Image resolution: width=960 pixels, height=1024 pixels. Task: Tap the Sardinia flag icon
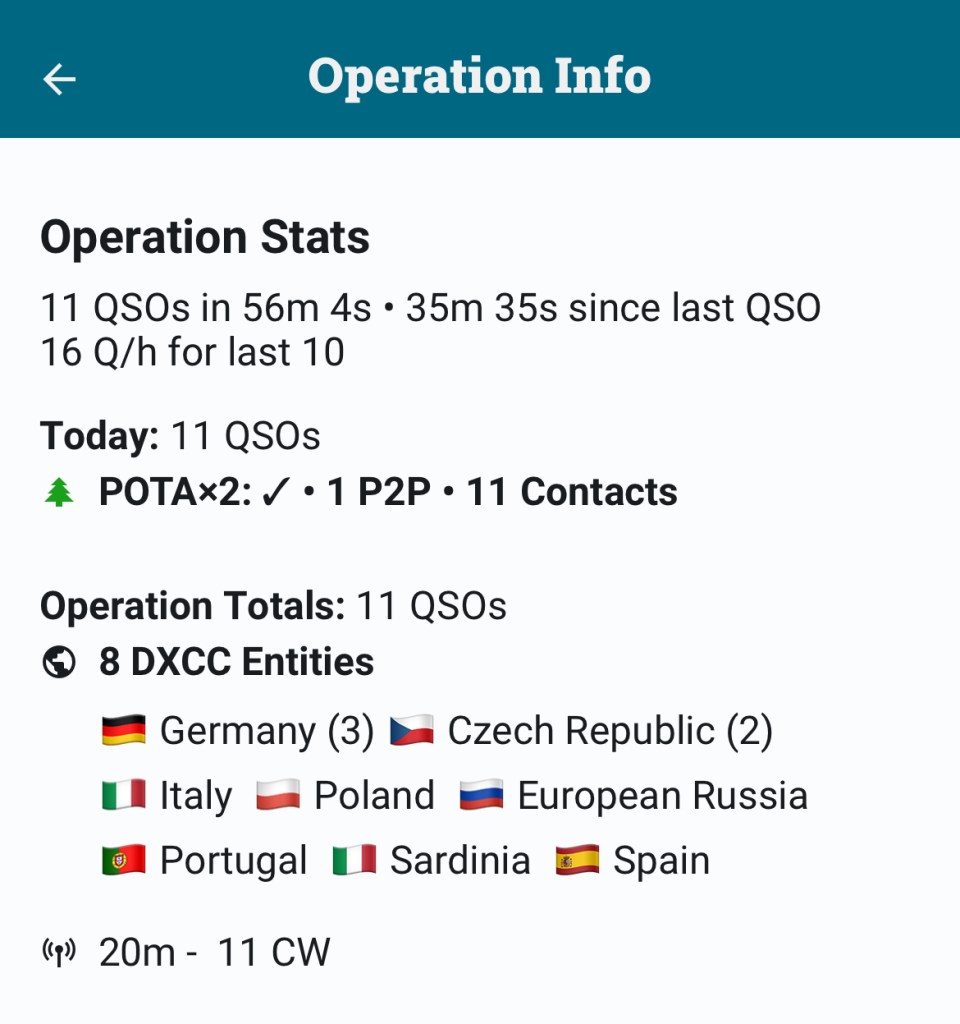click(x=354, y=861)
